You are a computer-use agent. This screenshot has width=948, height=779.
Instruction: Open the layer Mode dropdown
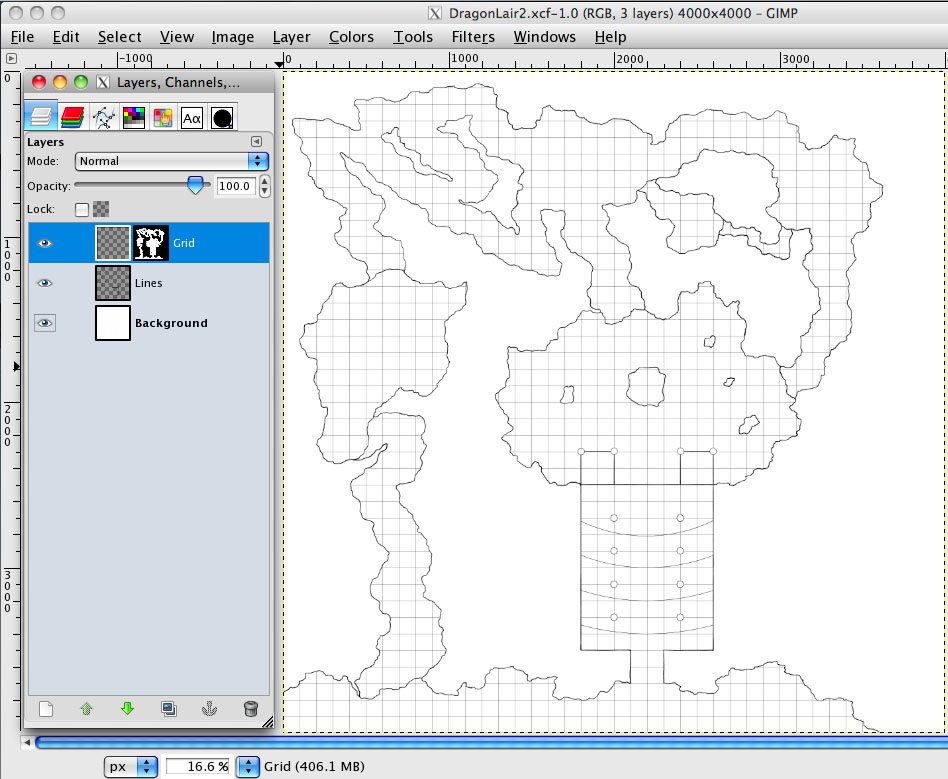[172, 161]
